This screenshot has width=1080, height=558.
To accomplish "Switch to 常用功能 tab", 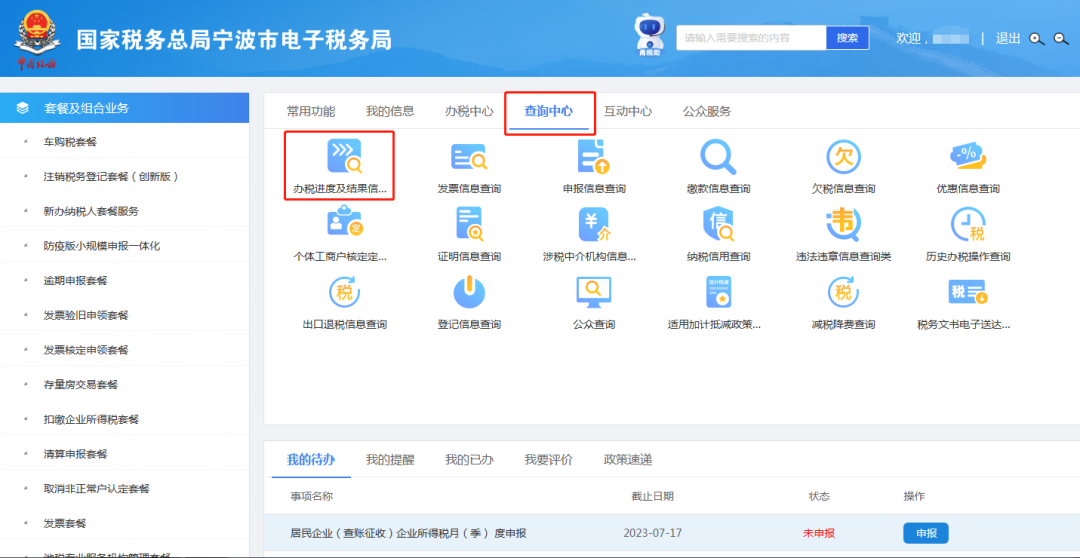I will pos(311,111).
